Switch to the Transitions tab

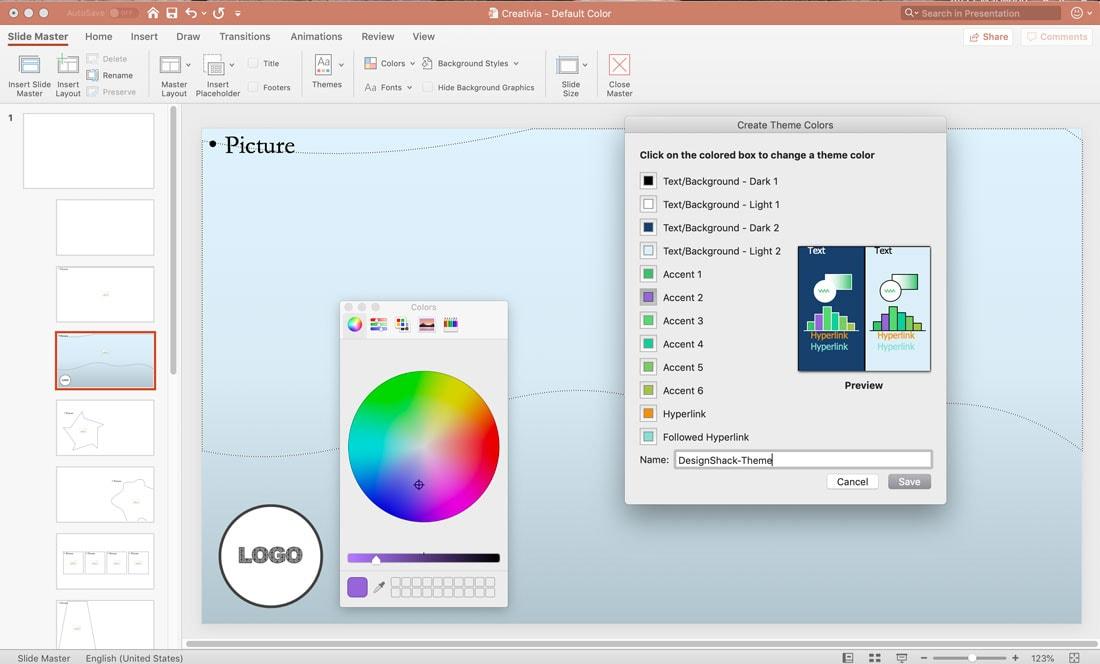[245, 36]
